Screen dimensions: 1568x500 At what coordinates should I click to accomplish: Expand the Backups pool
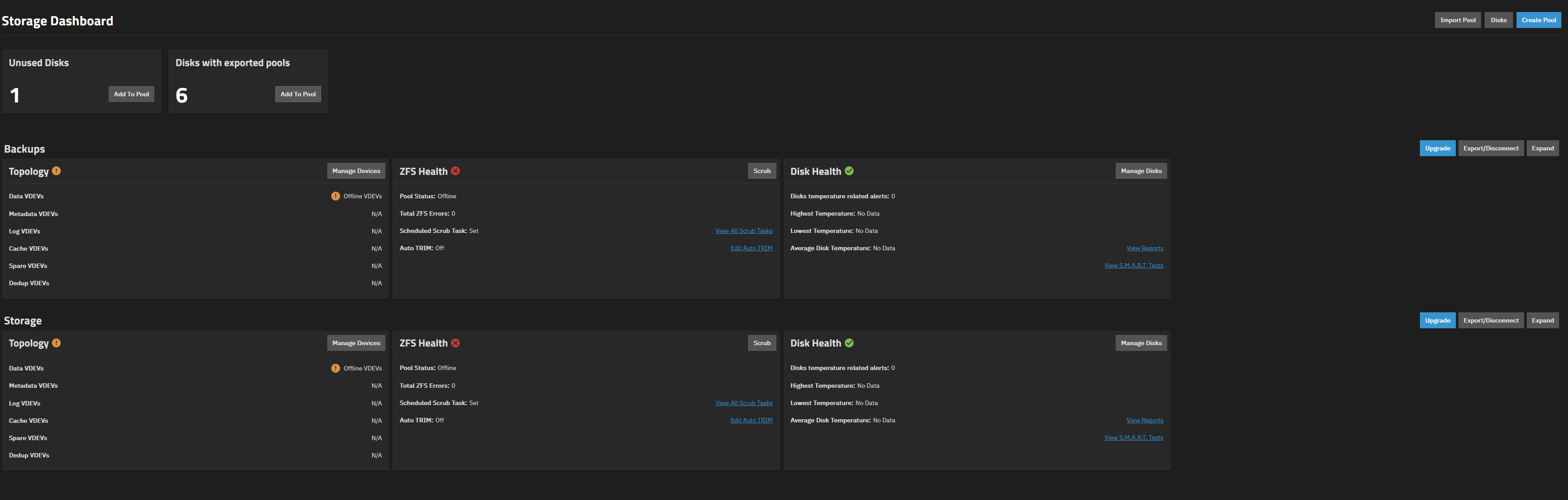1542,149
